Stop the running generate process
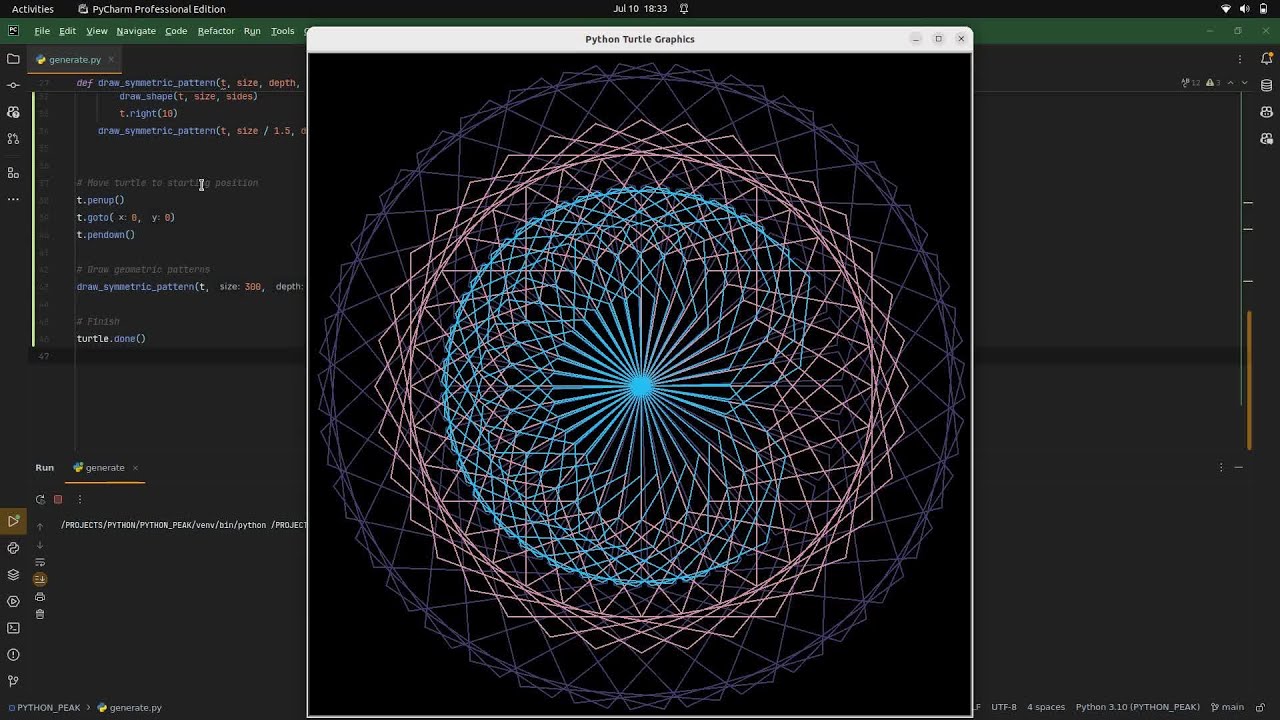The height and width of the screenshot is (720, 1280). 58,499
